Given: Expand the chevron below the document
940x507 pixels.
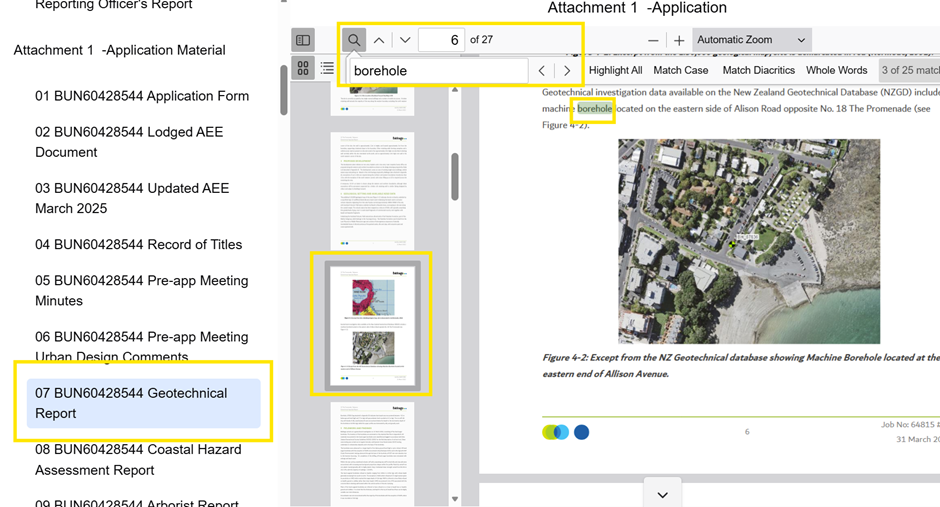Looking at the screenshot, I should tap(662, 493).
